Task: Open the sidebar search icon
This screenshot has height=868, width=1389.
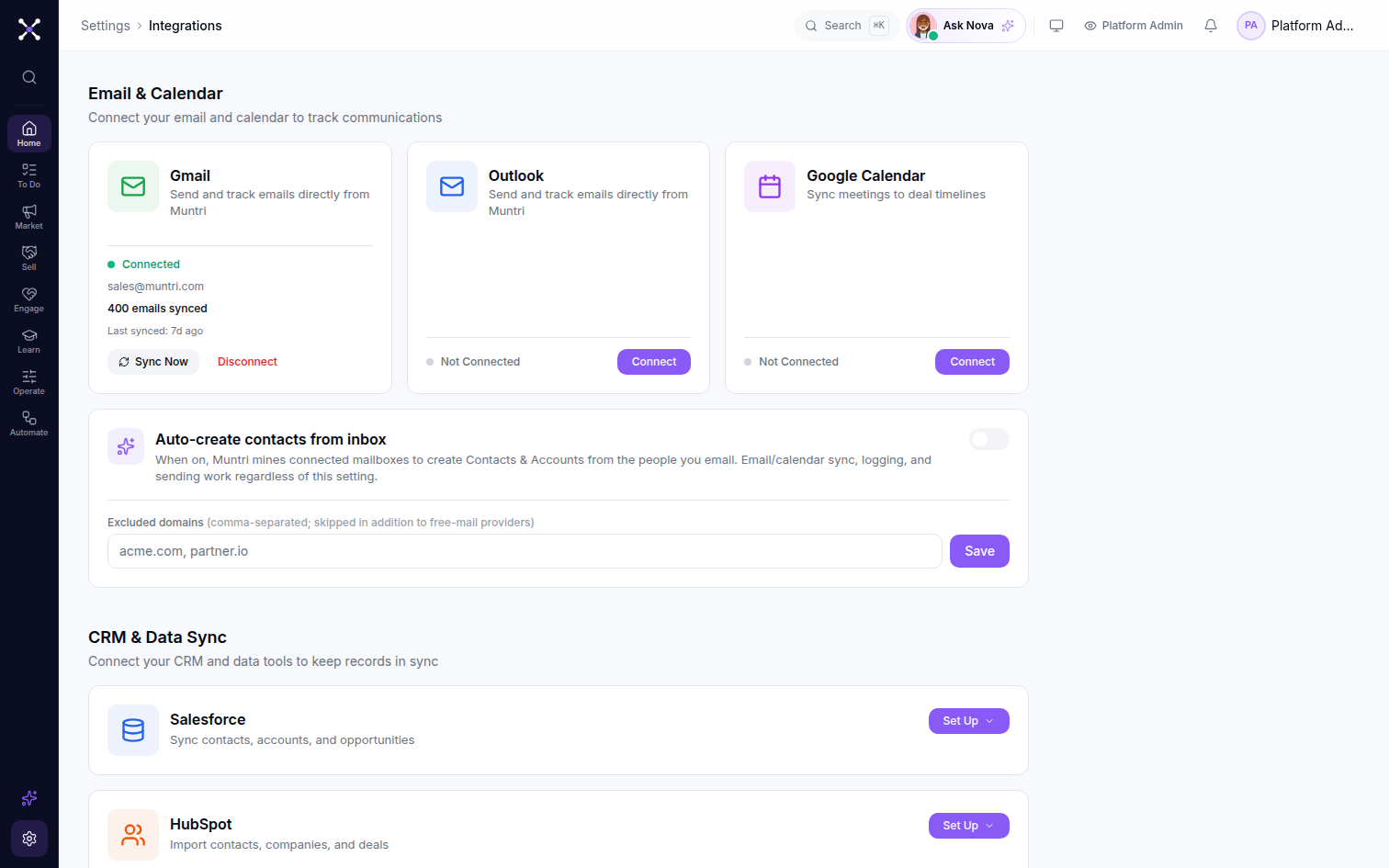Action: (x=29, y=77)
